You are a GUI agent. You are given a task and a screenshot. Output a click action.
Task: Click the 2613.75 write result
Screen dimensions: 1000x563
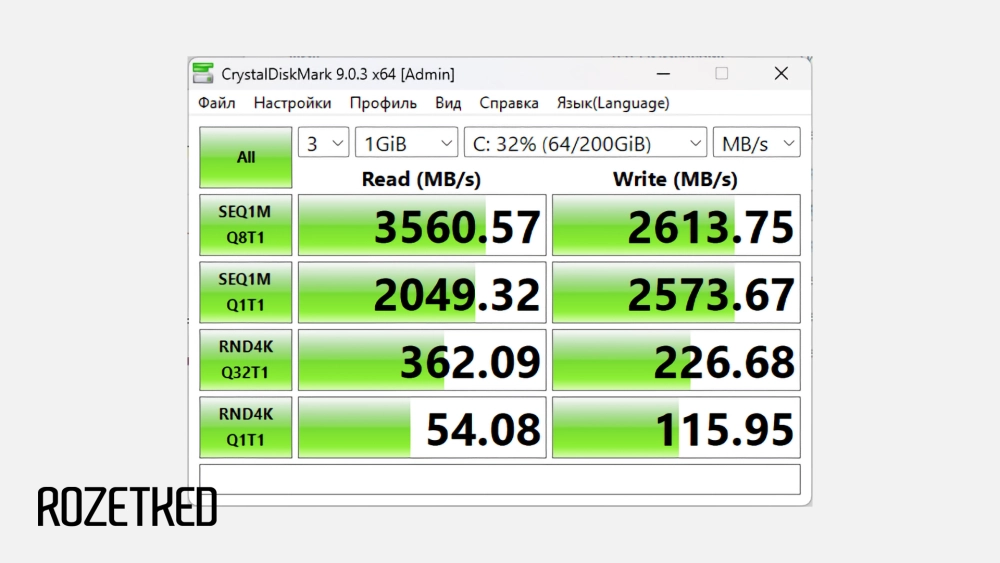pyautogui.click(x=676, y=225)
